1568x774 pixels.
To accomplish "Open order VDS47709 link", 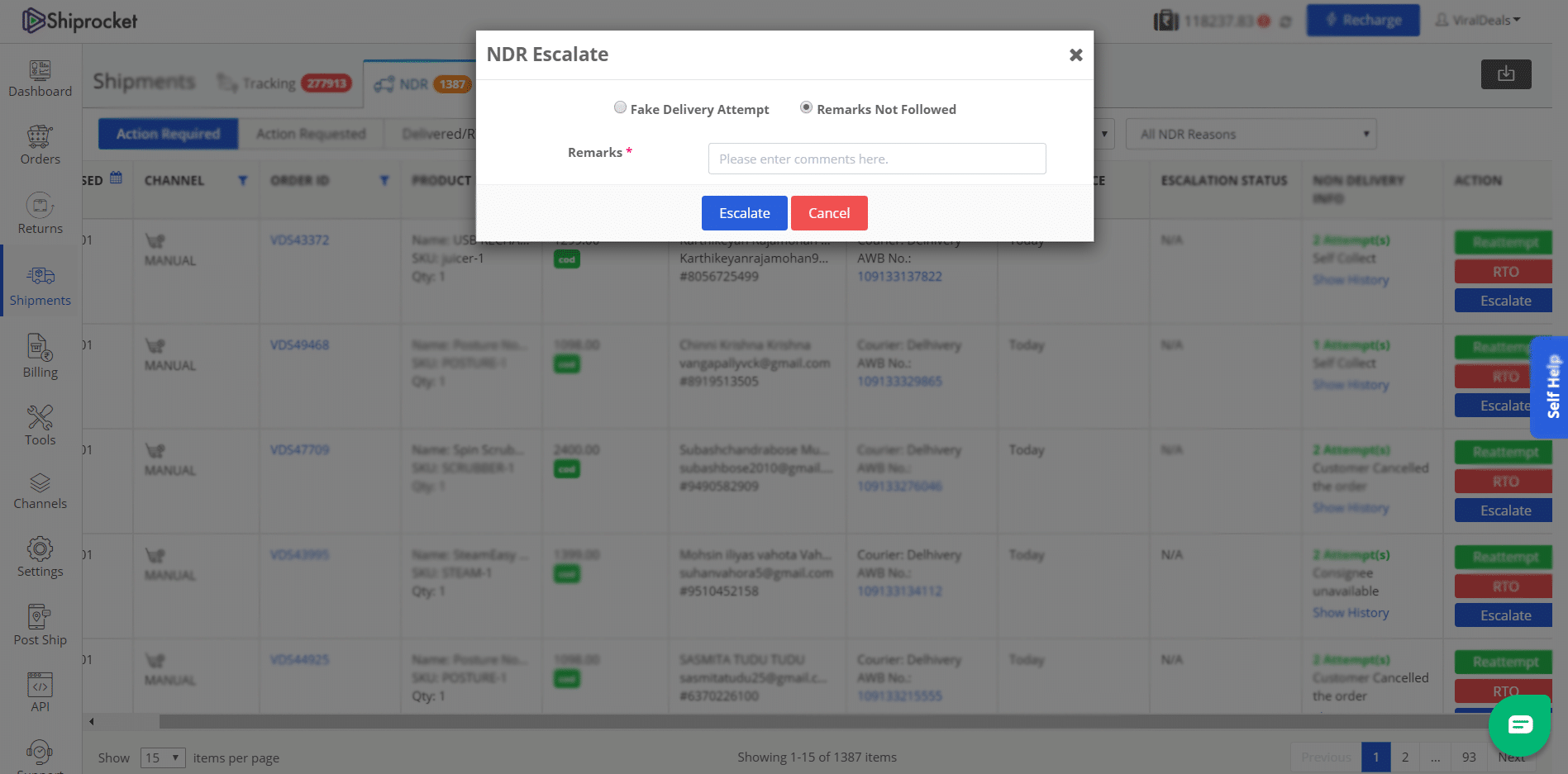I will coord(299,450).
